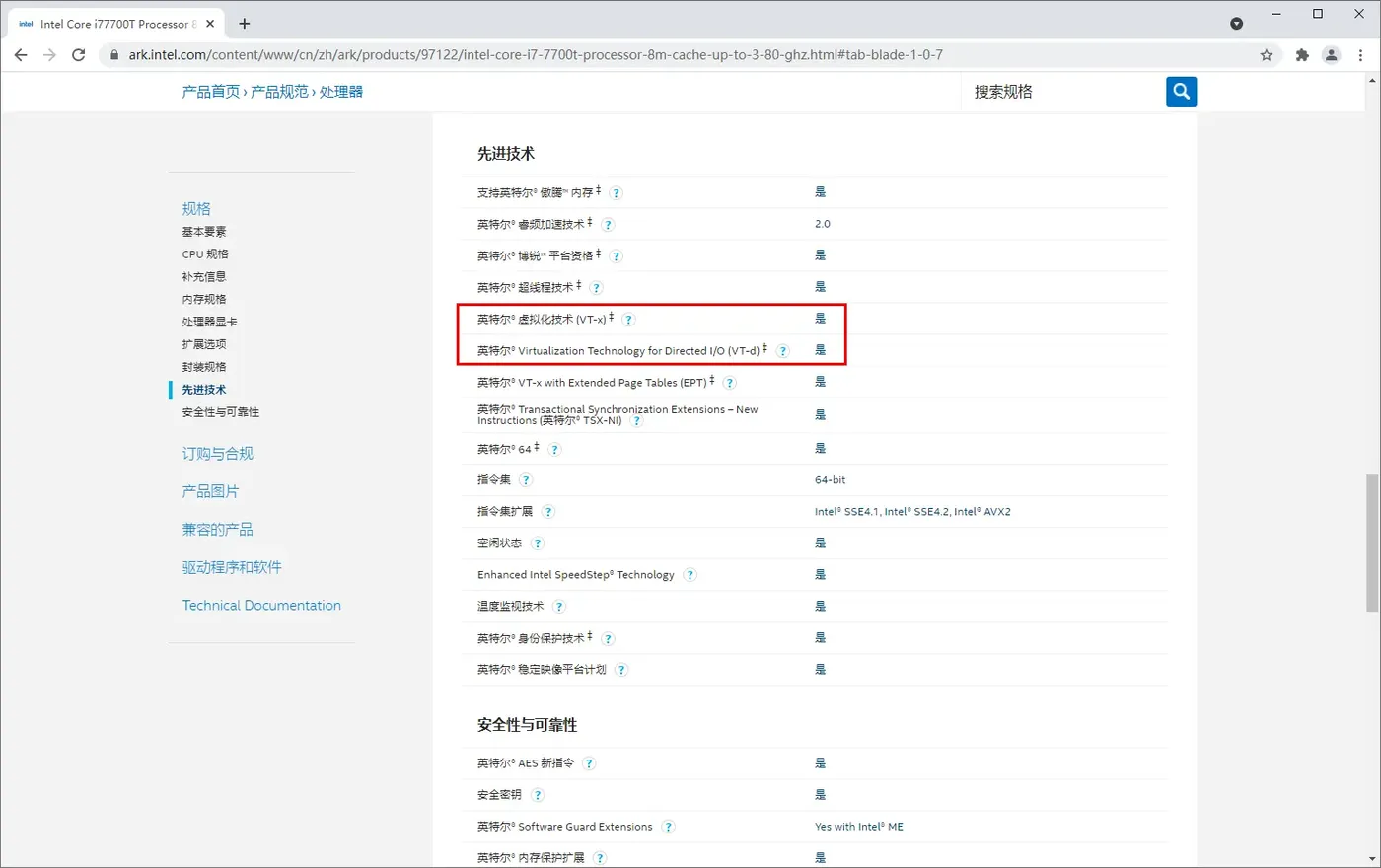Open help icon for 傲腾 内存
The width and height of the screenshot is (1381, 868).
(616, 193)
